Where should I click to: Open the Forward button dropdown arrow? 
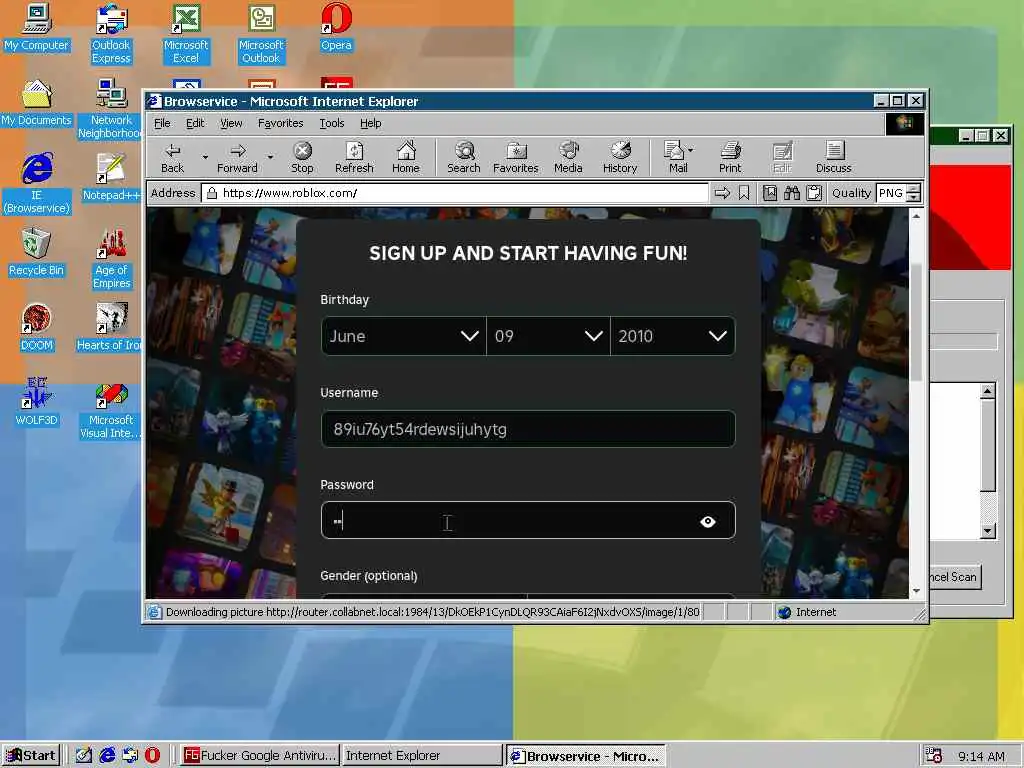[270, 157]
